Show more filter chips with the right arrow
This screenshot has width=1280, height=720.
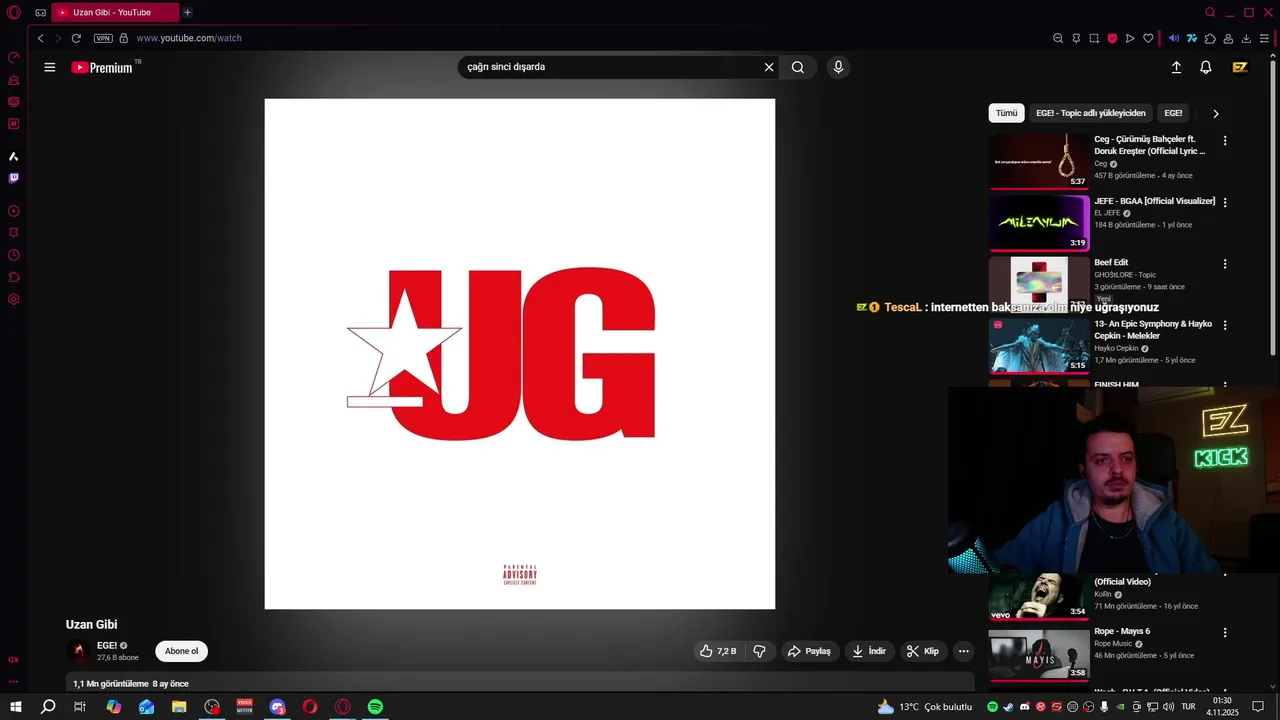click(1216, 114)
